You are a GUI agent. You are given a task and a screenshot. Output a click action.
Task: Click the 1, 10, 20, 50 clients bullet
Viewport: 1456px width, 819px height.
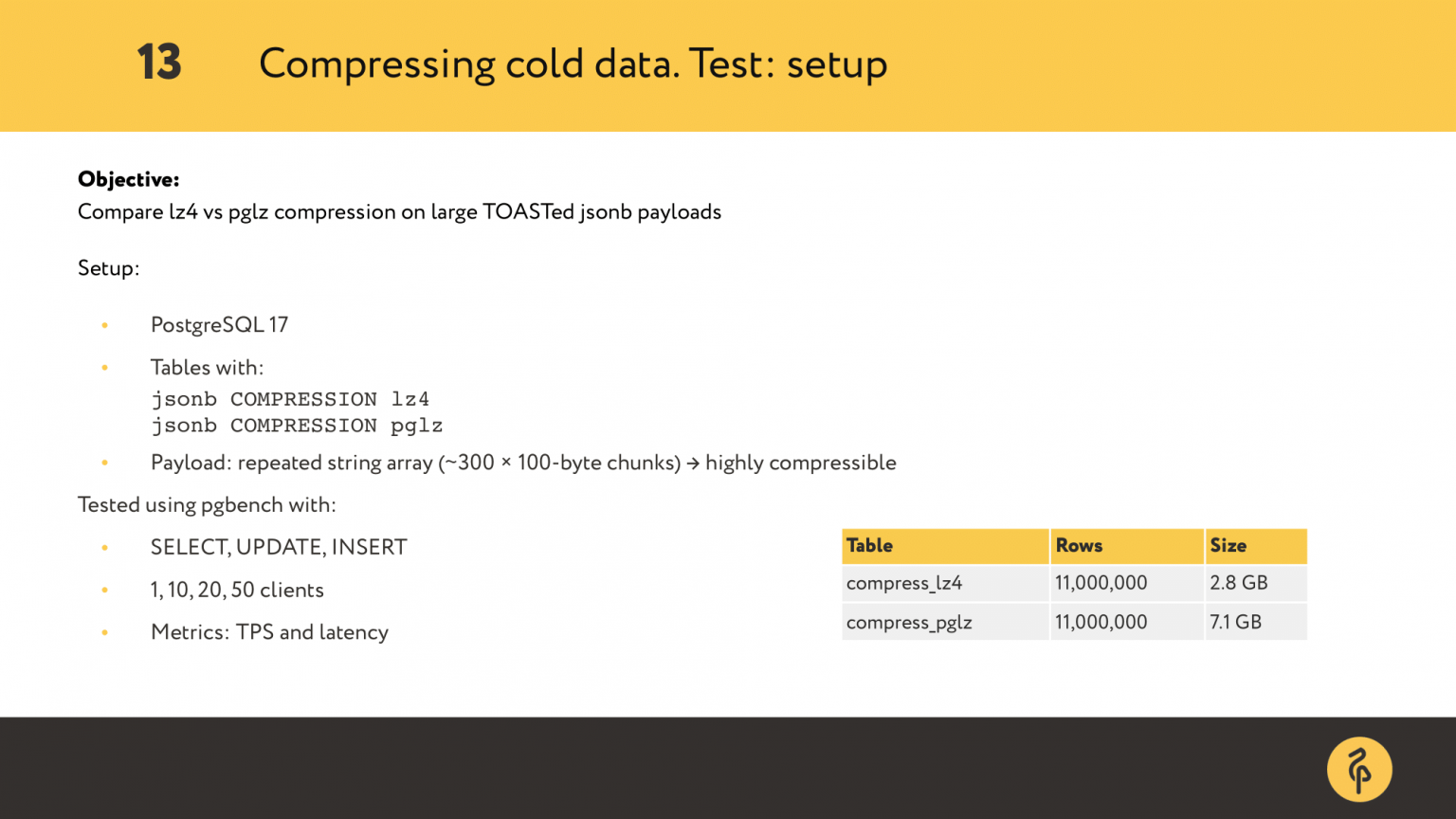(x=237, y=590)
